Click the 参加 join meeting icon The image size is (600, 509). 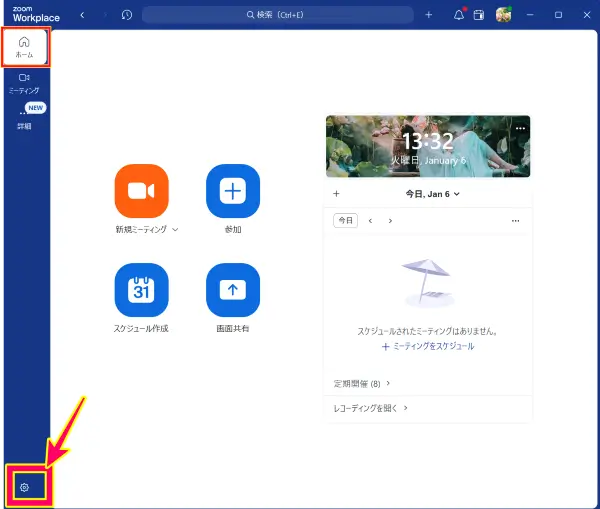click(233, 191)
